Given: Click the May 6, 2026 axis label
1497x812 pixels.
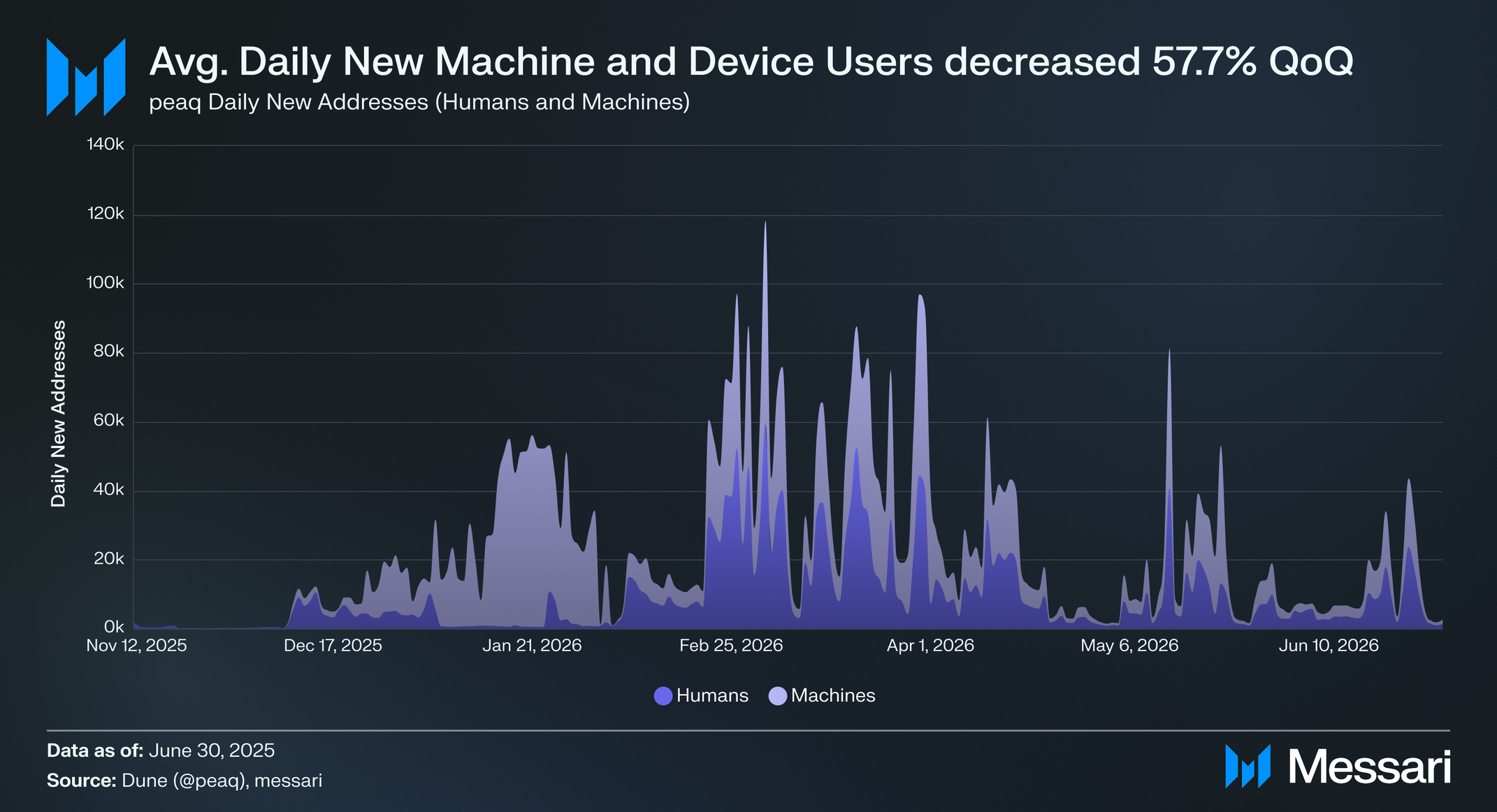Looking at the screenshot, I should coord(1129,646).
